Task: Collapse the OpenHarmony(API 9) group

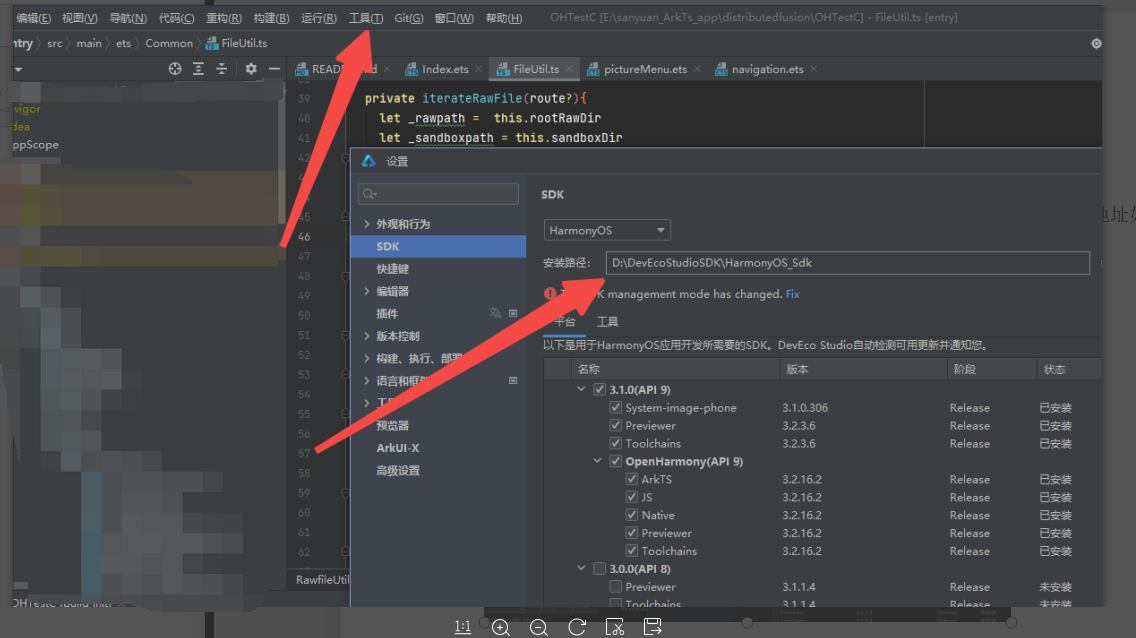Action: coord(597,461)
